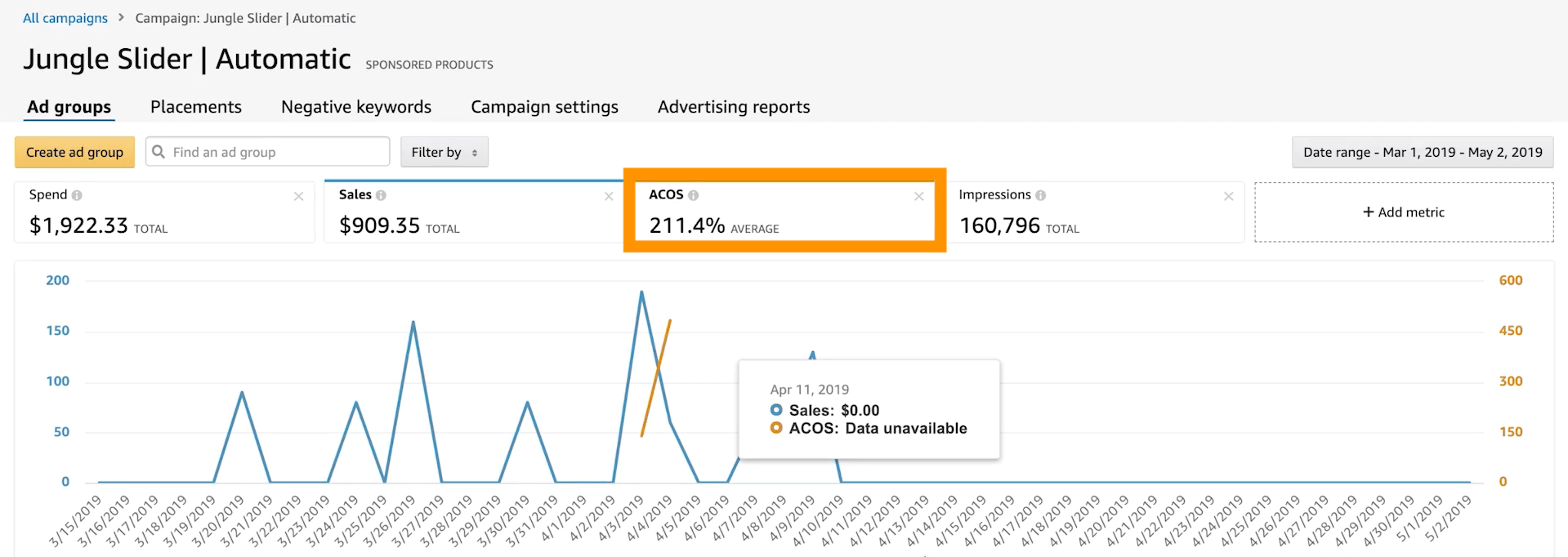
Task: Open the Negative keywords tab
Action: click(356, 107)
